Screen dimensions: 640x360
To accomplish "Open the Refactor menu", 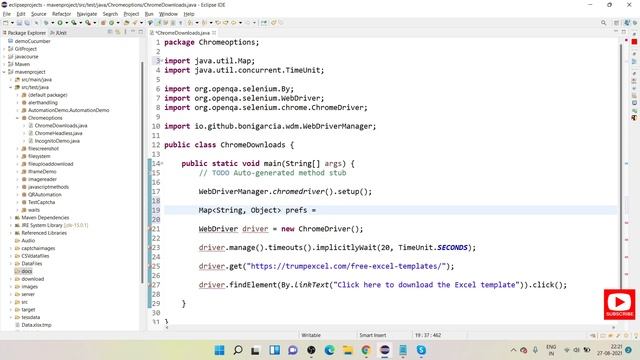I will pyautogui.click(x=62, y=14).
